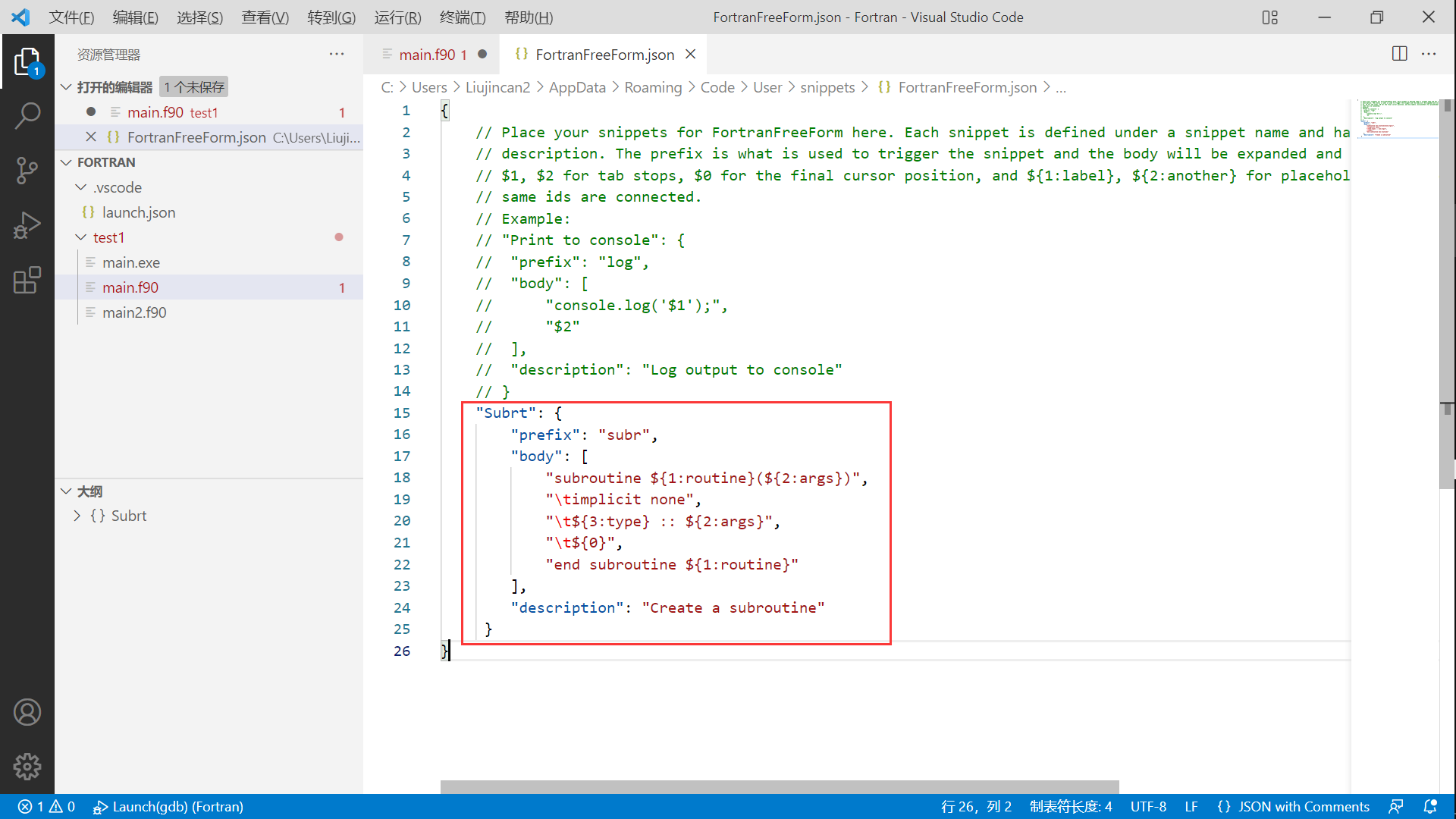Collapse the .vscode folder
Image resolution: width=1456 pixels, height=819 pixels.
(81, 187)
